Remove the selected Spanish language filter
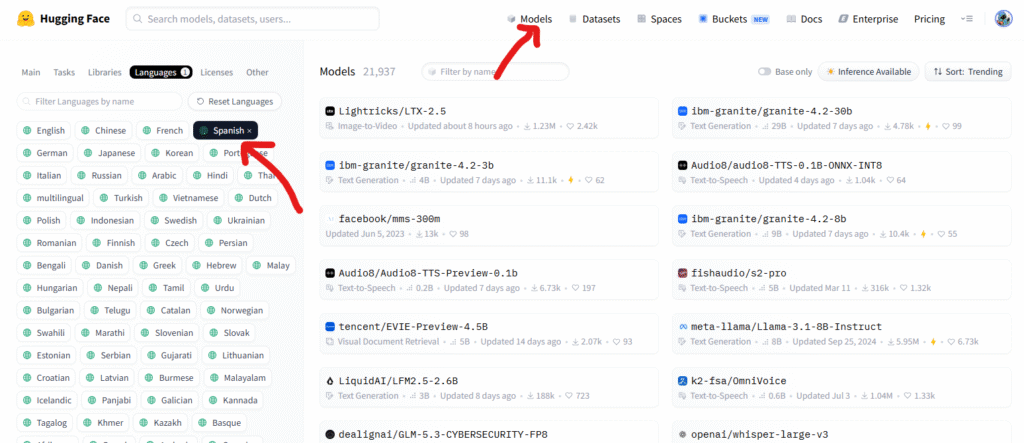1024x443 pixels. [x=249, y=131]
